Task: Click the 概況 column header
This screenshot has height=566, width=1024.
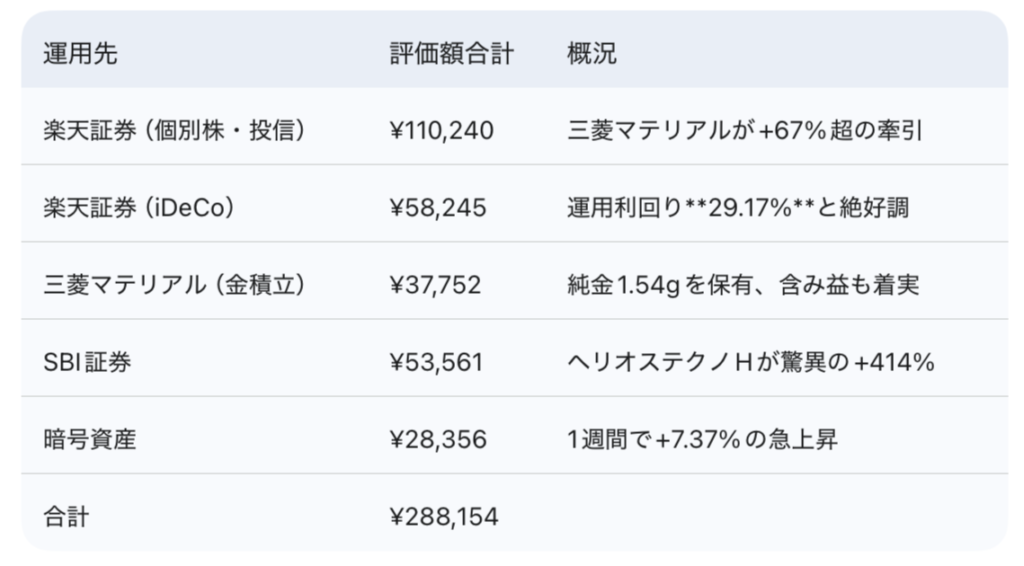Action: tap(591, 53)
